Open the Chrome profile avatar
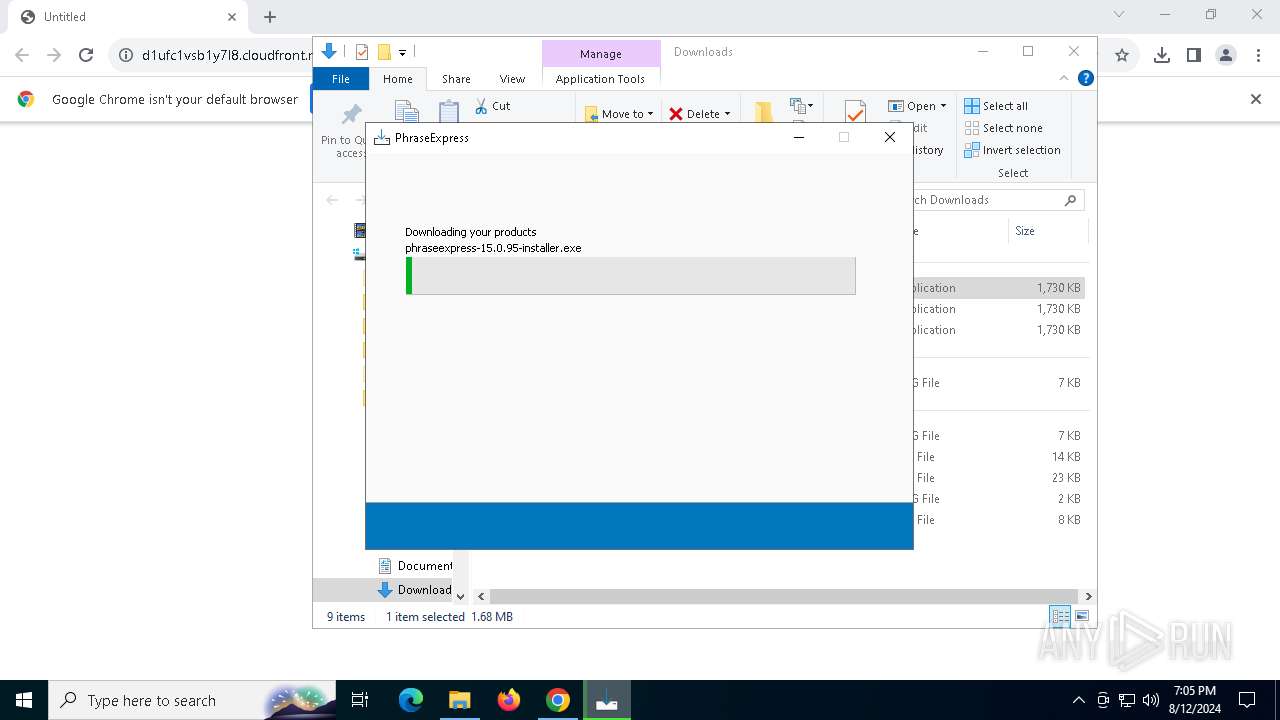The height and width of the screenshot is (720, 1280). [x=1226, y=56]
